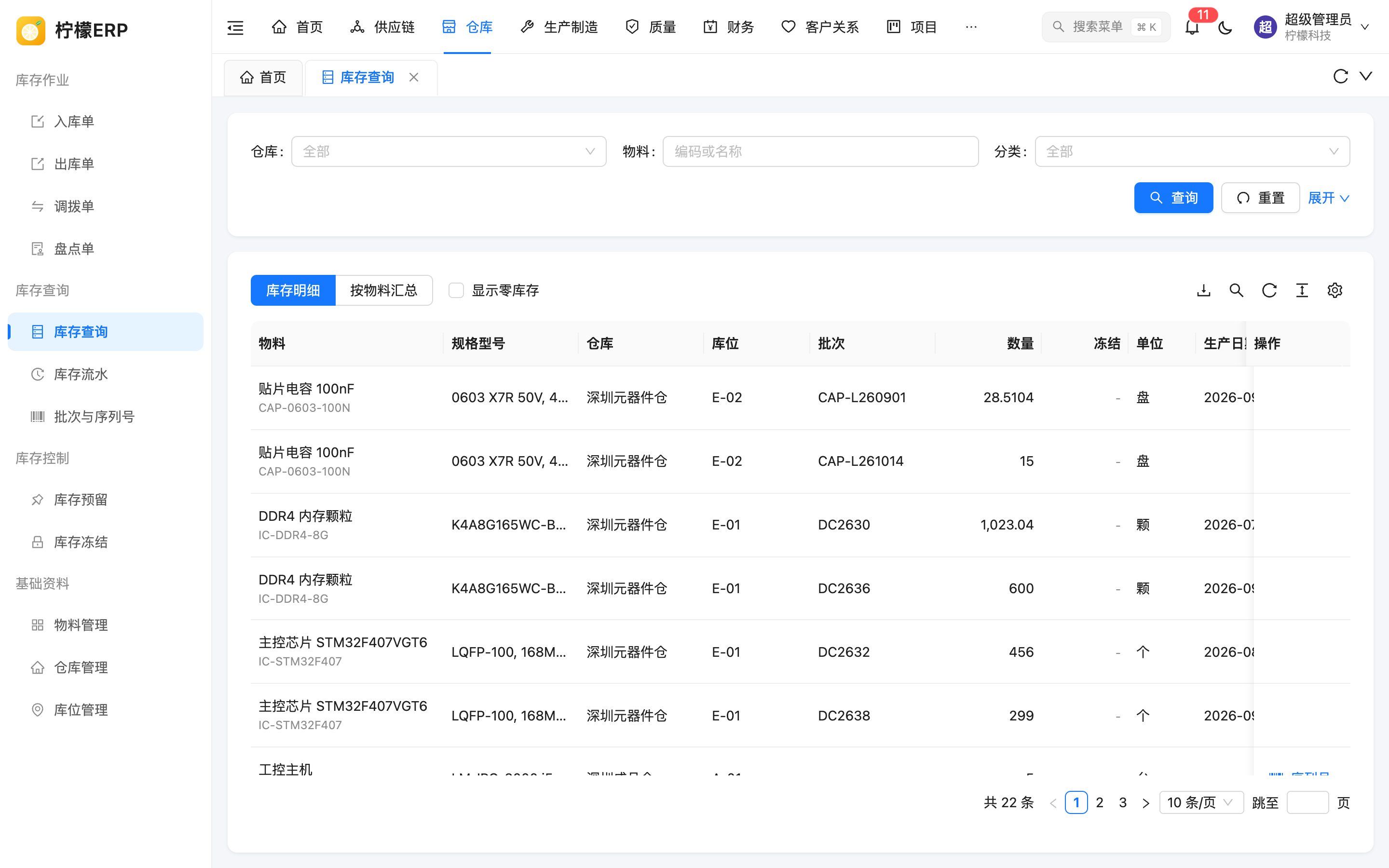Image resolution: width=1389 pixels, height=868 pixels.
Task: Open the 10 条/页 page size dropdown
Action: pyautogui.click(x=1201, y=802)
